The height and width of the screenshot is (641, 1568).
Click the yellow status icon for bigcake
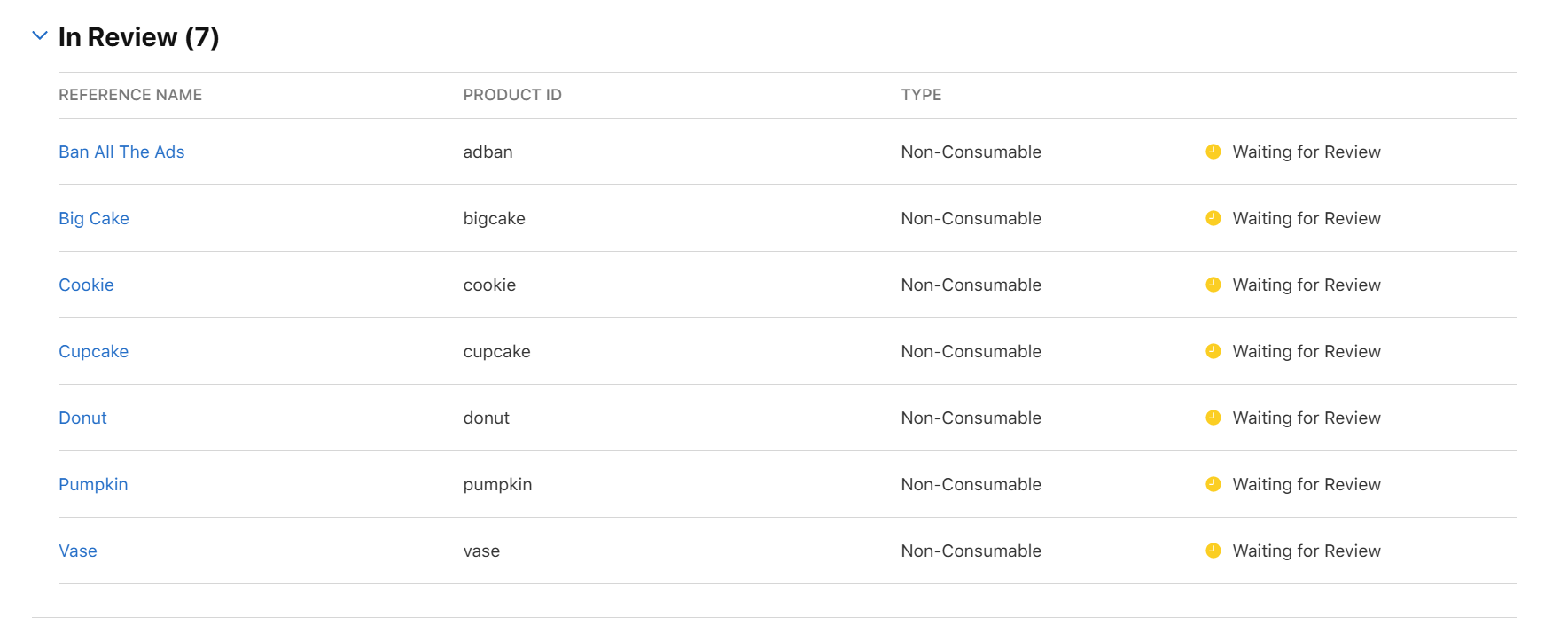pyautogui.click(x=1213, y=218)
